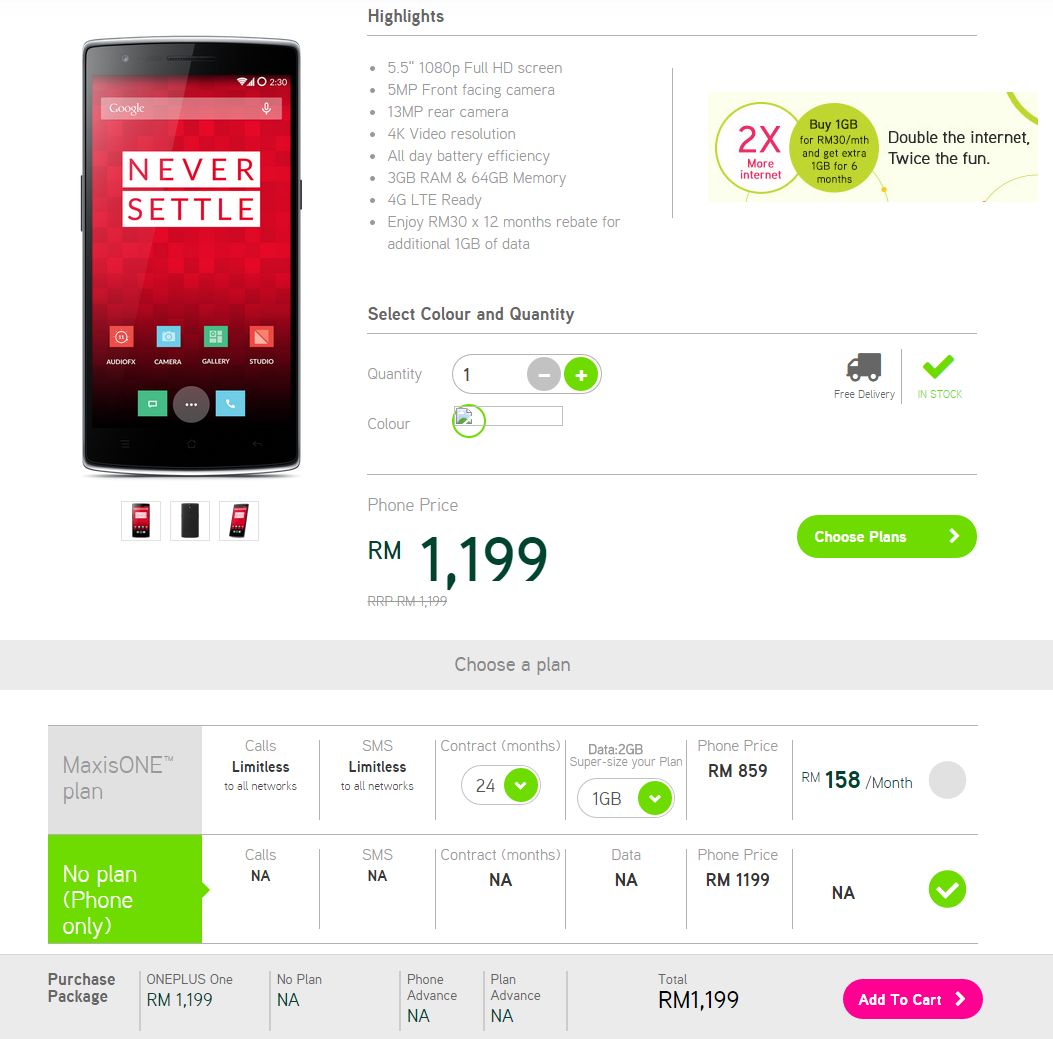Screen dimensions: 1053x1039
Task: Select the No plan (Phone only) tab
Action: pos(125,889)
